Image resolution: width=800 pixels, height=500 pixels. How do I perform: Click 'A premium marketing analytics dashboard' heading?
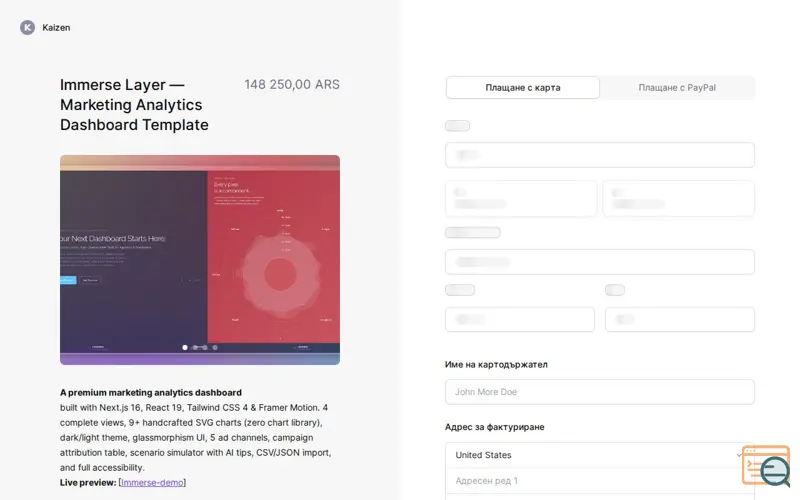(x=151, y=393)
